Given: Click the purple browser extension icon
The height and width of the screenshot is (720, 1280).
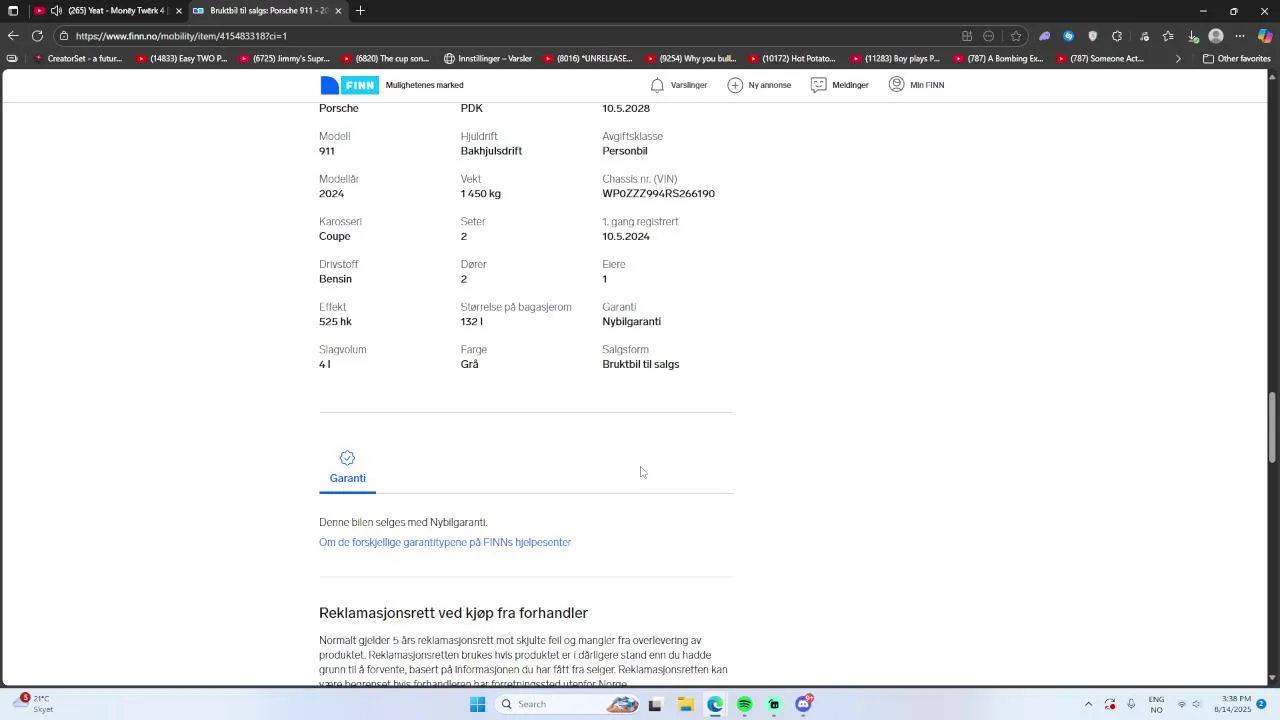Looking at the screenshot, I should (x=1045, y=36).
